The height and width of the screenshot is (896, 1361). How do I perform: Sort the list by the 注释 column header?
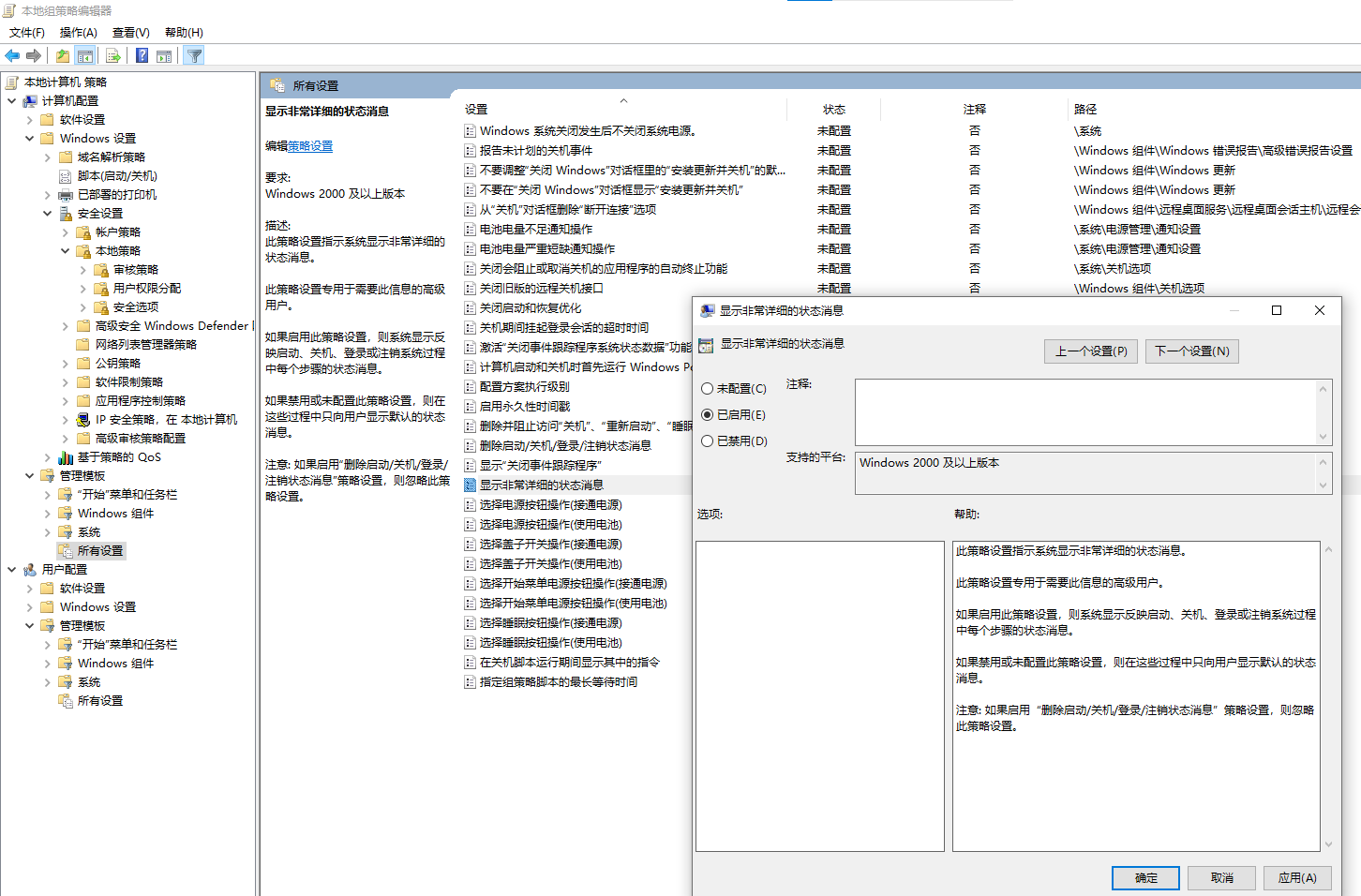[x=975, y=110]
